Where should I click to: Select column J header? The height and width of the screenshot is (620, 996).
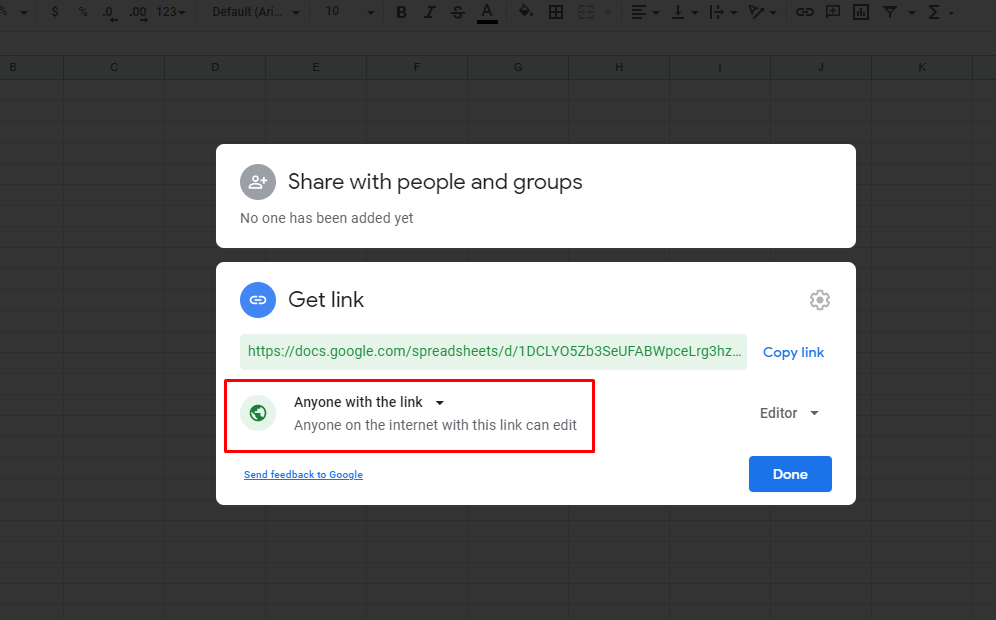(821, 67)
